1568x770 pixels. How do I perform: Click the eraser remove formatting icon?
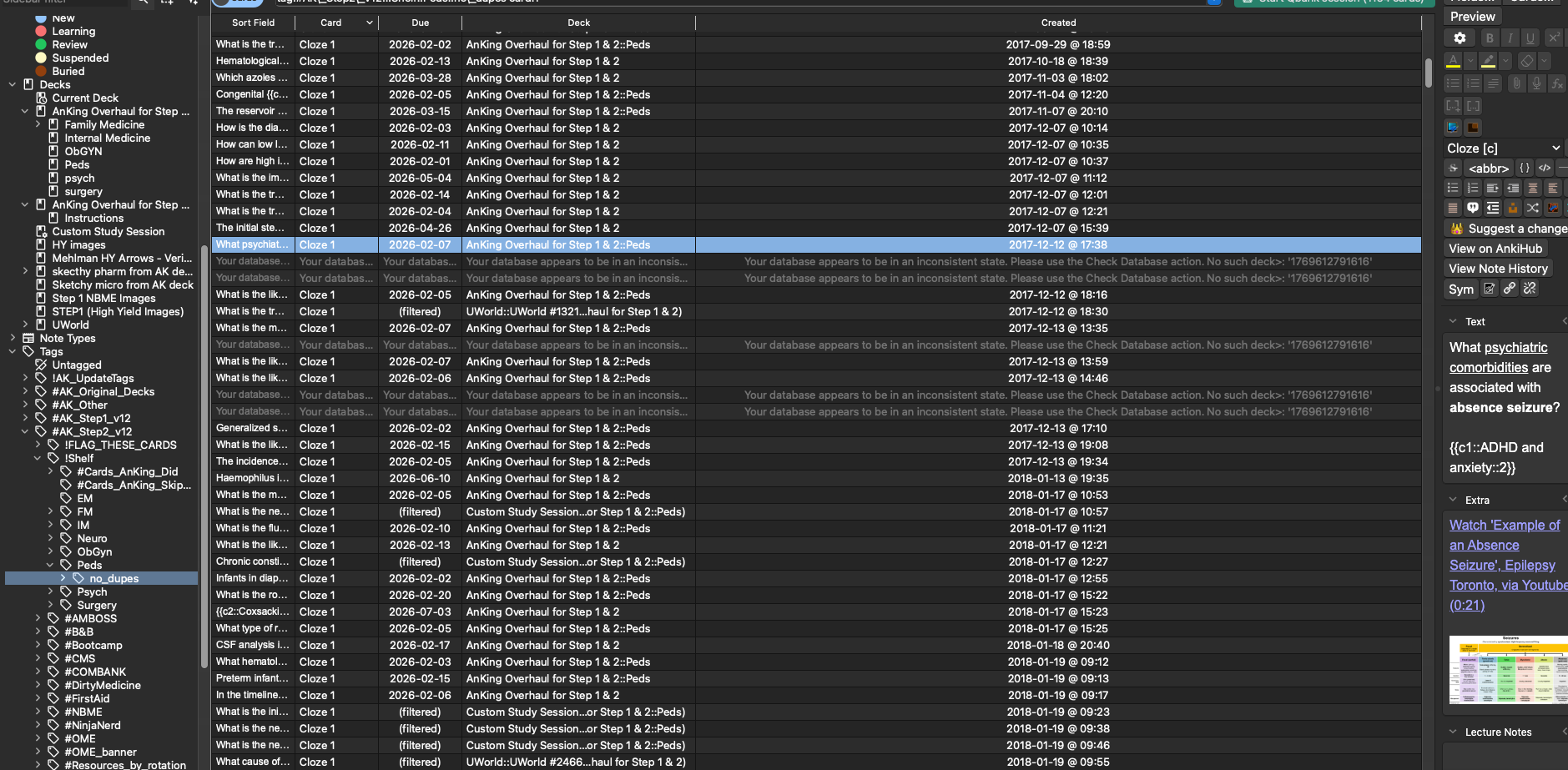[1526, 61]
